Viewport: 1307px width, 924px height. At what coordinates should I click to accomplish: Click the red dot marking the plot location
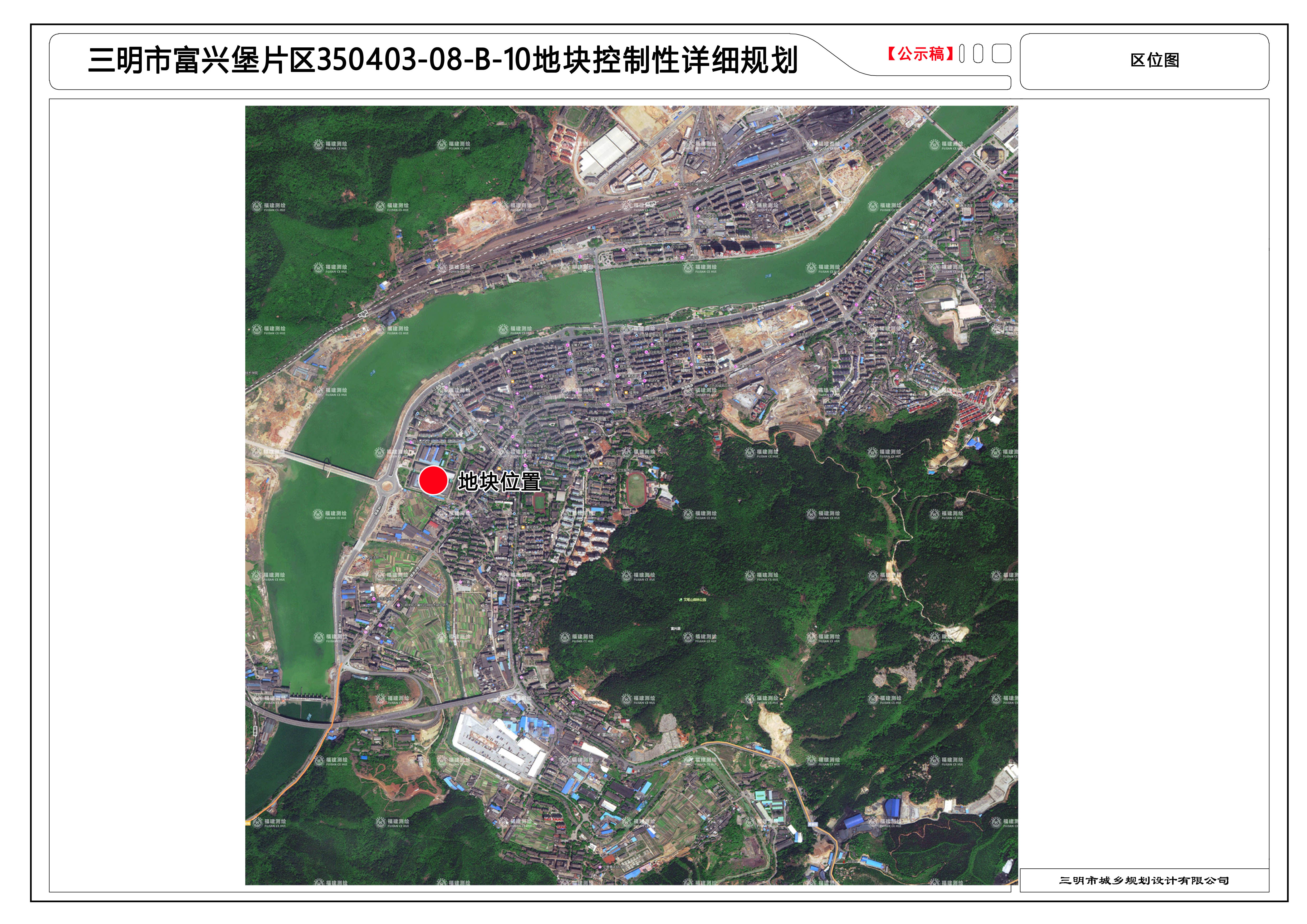[433, 480]
